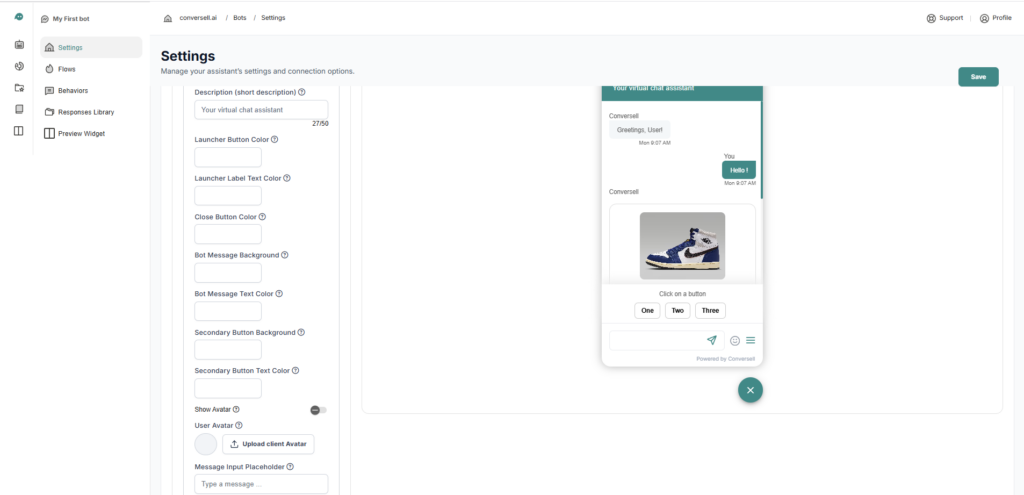Image resolution: width=1024 pixels, height=495 pixels.
Task: Click the send message paper plane icon
Action: (712, 340)
